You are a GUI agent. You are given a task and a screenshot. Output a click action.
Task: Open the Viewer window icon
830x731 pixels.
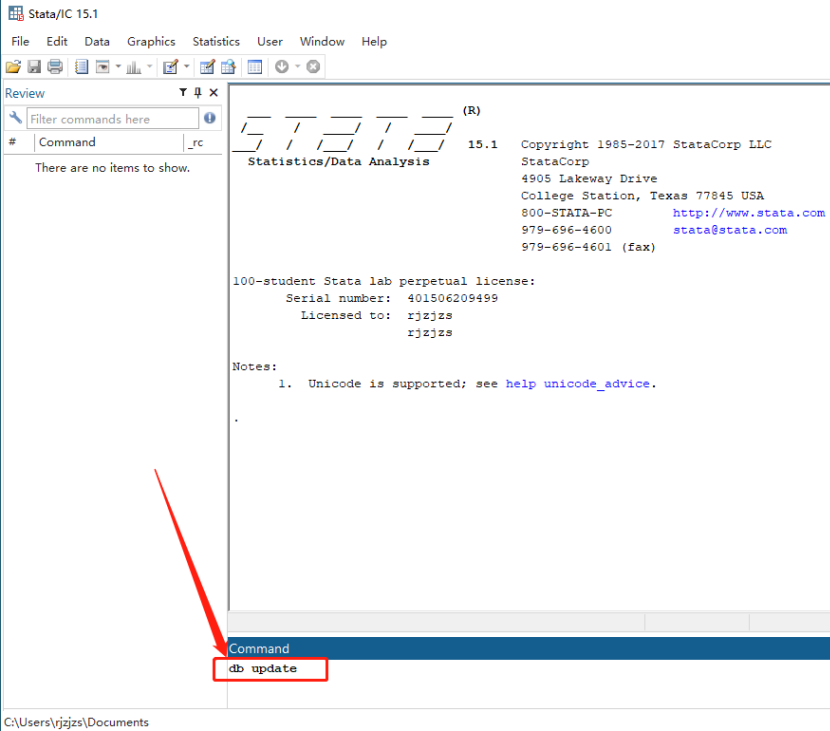pos(102,67)
